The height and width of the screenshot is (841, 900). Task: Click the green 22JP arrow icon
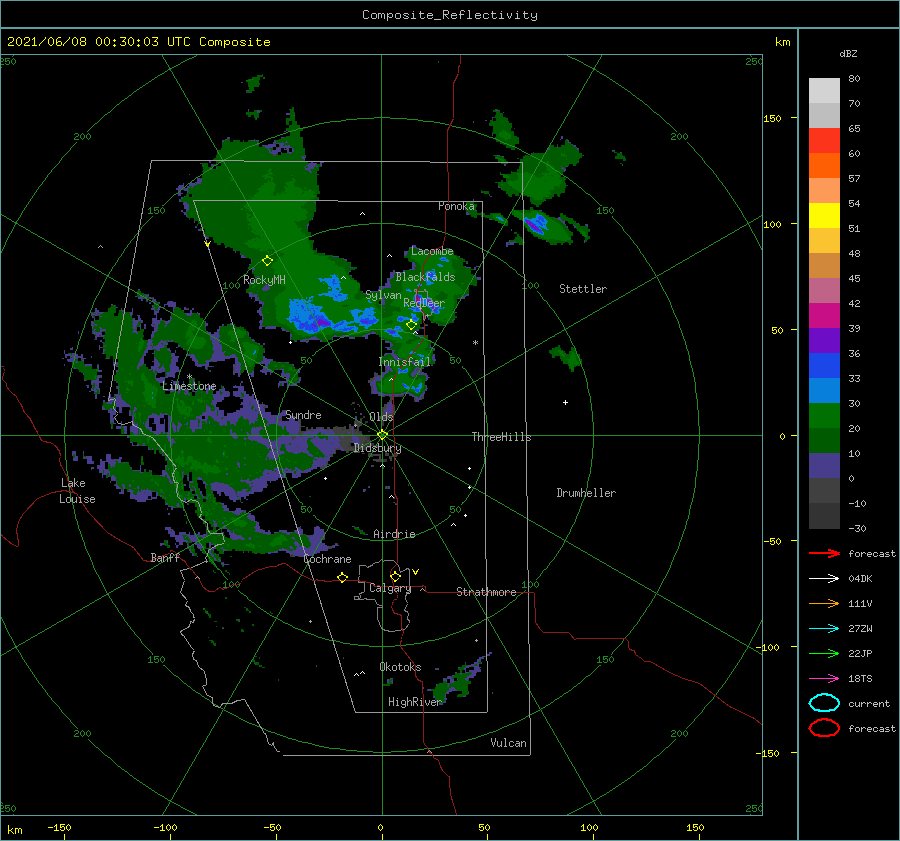pos(824,653)
